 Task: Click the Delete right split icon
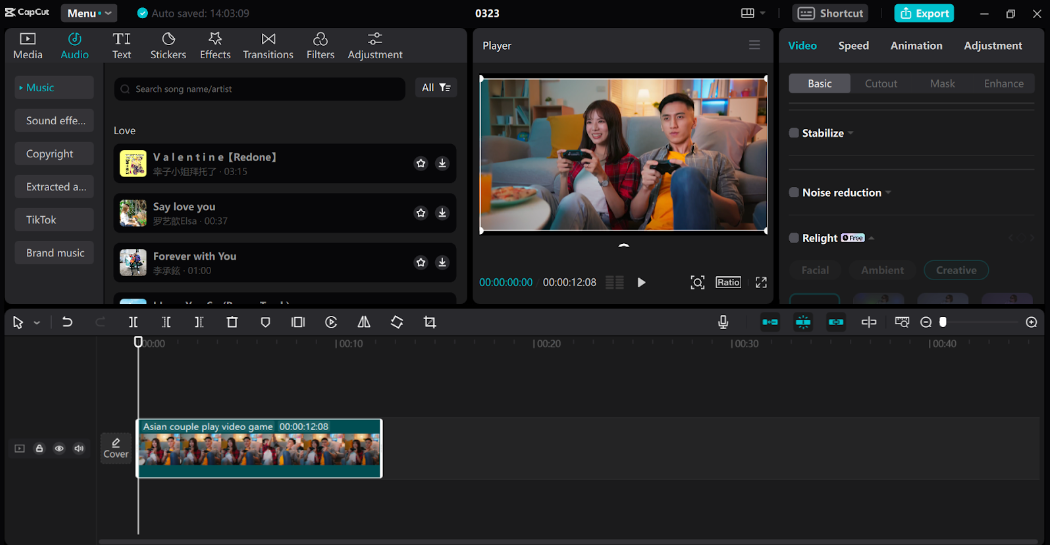tap(199, 322)
